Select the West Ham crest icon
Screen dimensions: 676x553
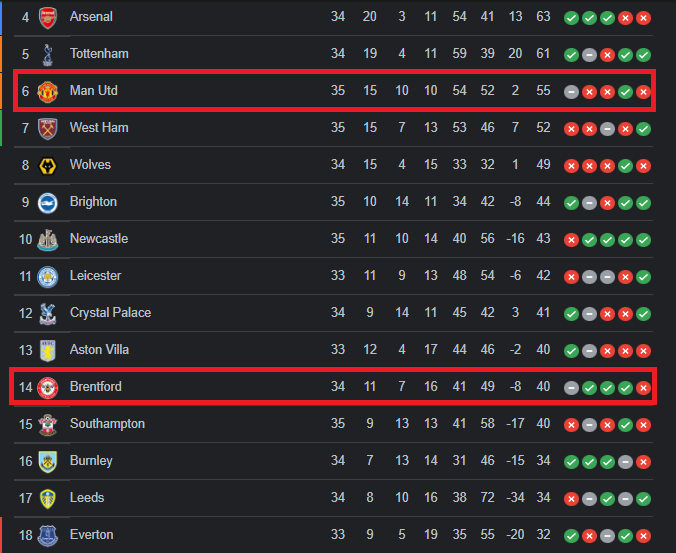click(x=47, y=128)
